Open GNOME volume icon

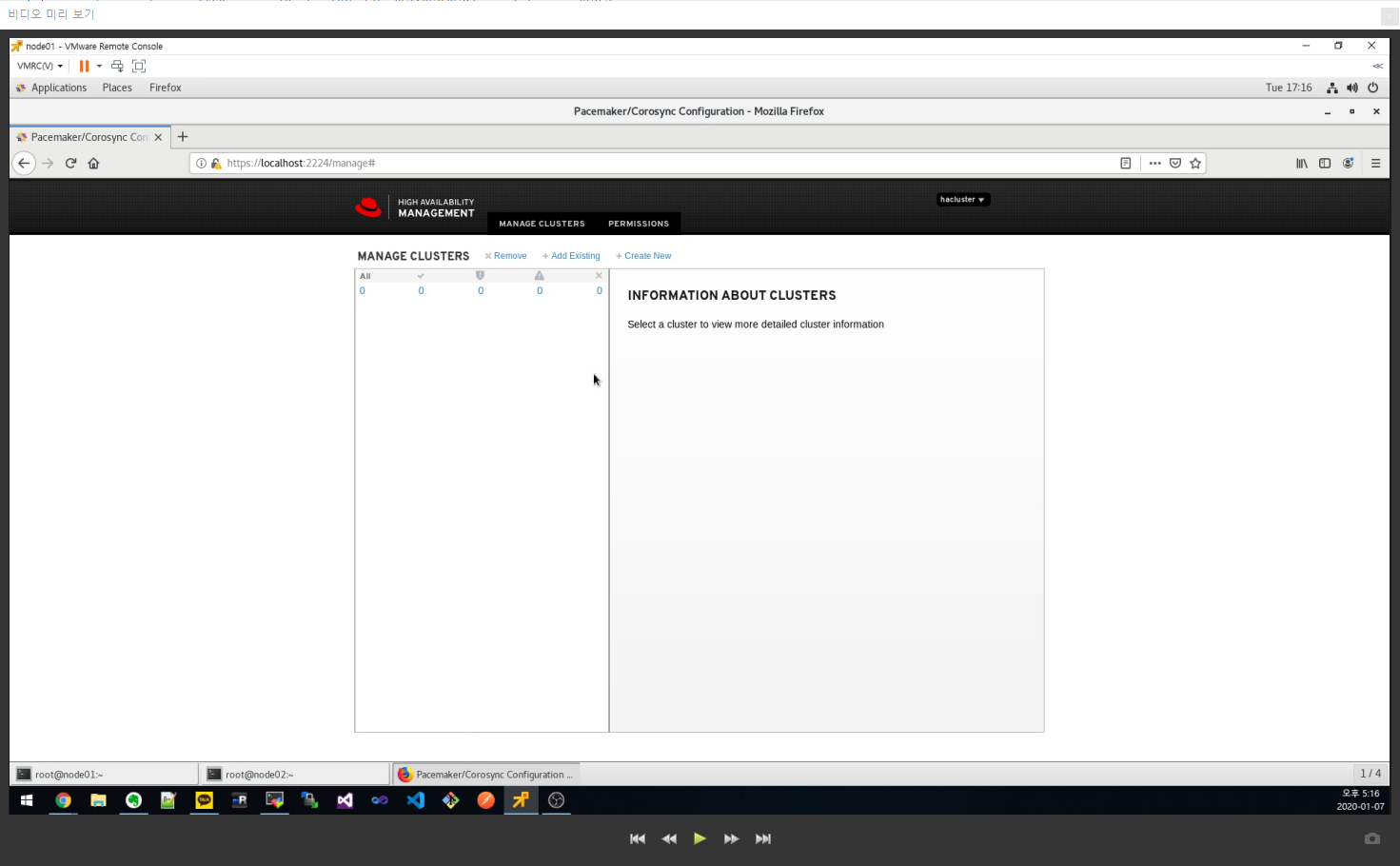(x=1352, y=88)
